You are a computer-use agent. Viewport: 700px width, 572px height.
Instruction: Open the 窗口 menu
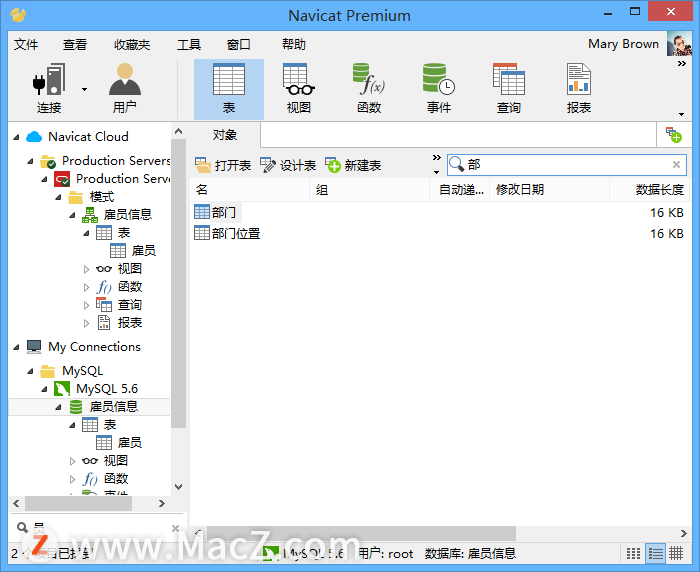(238, 44)
